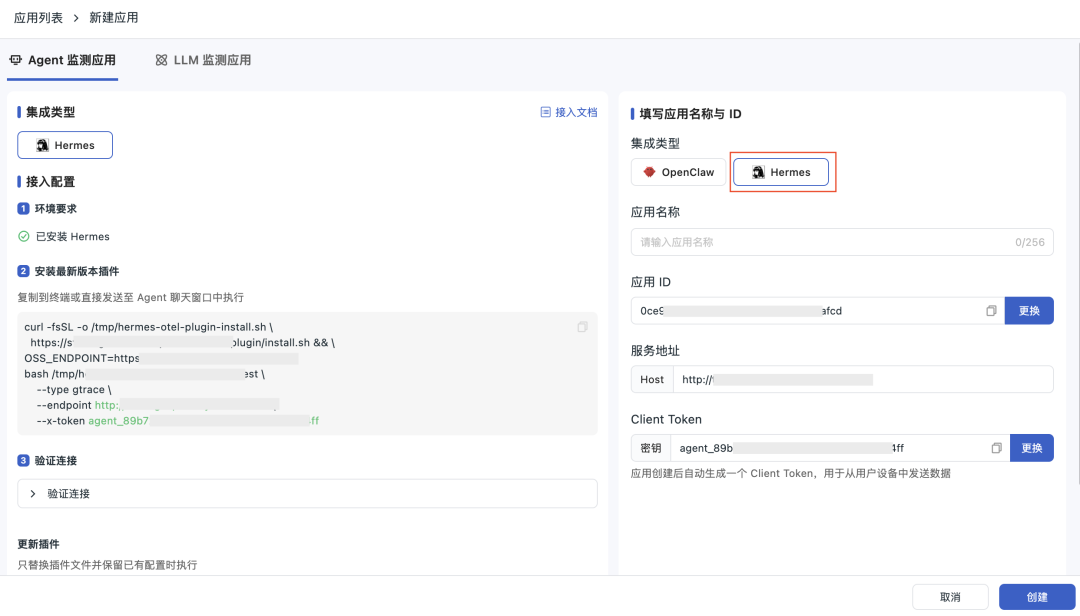This screenshot has width=1080, height=616.
Task: Click the Hermes logo in the right panel
Action: tap(758, 172)
